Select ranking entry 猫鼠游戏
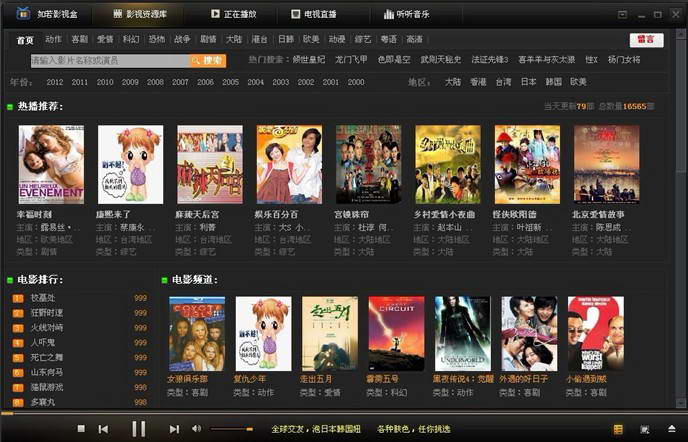688x442 pixels. pos(47,388)
